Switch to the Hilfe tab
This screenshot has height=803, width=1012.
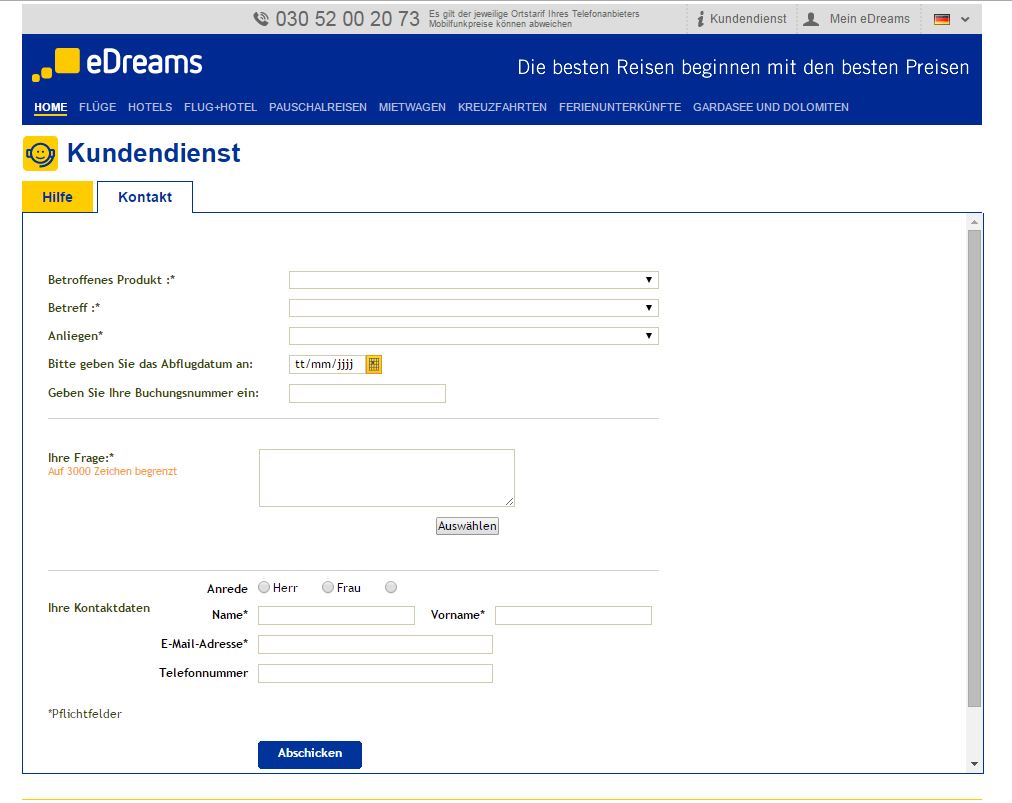57,197
